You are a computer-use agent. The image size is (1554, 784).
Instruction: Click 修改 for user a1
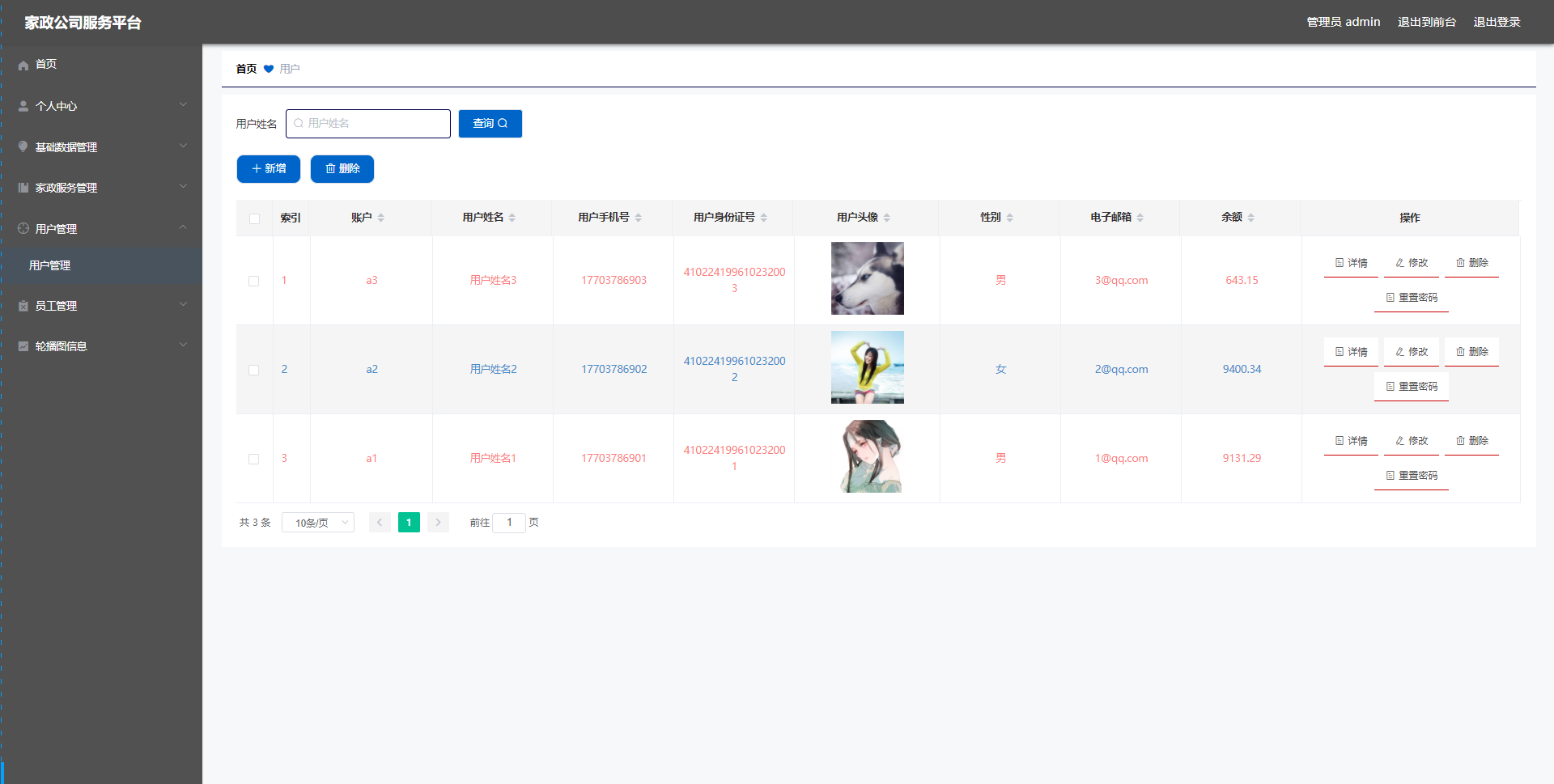(1412, 441)
